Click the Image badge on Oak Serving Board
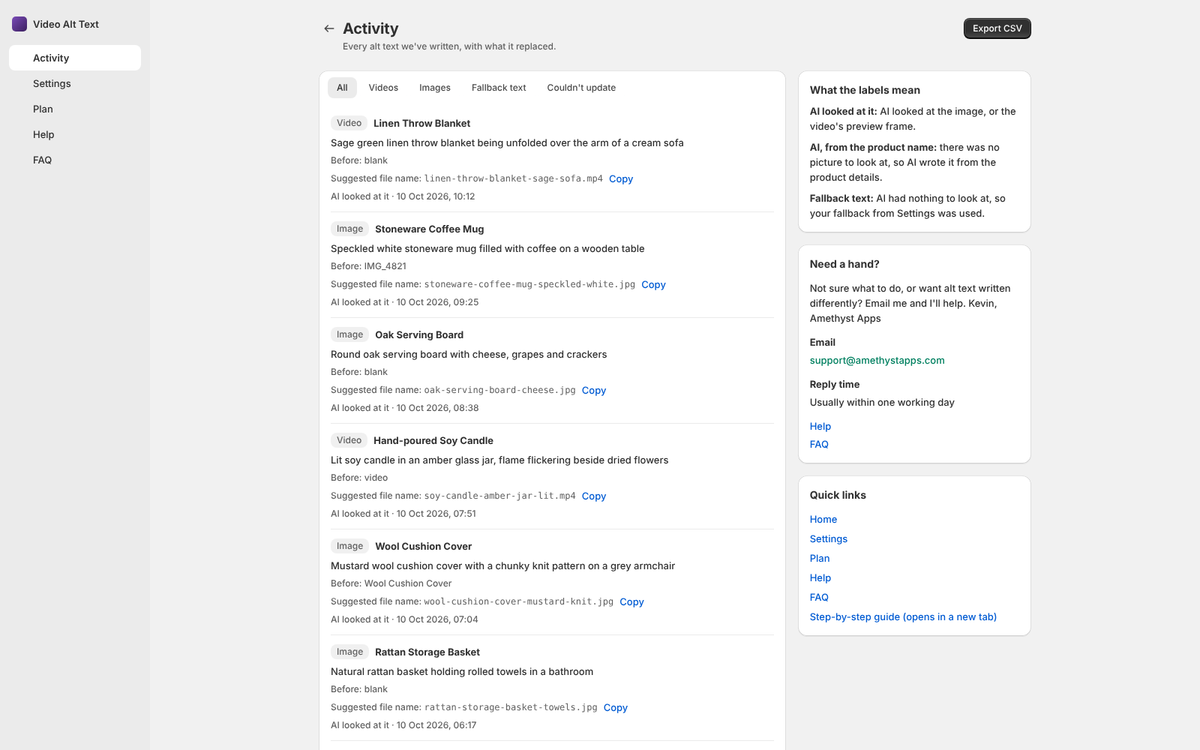Image resolution: width=1200 pixels, height=750 pixels. [350, 335]
